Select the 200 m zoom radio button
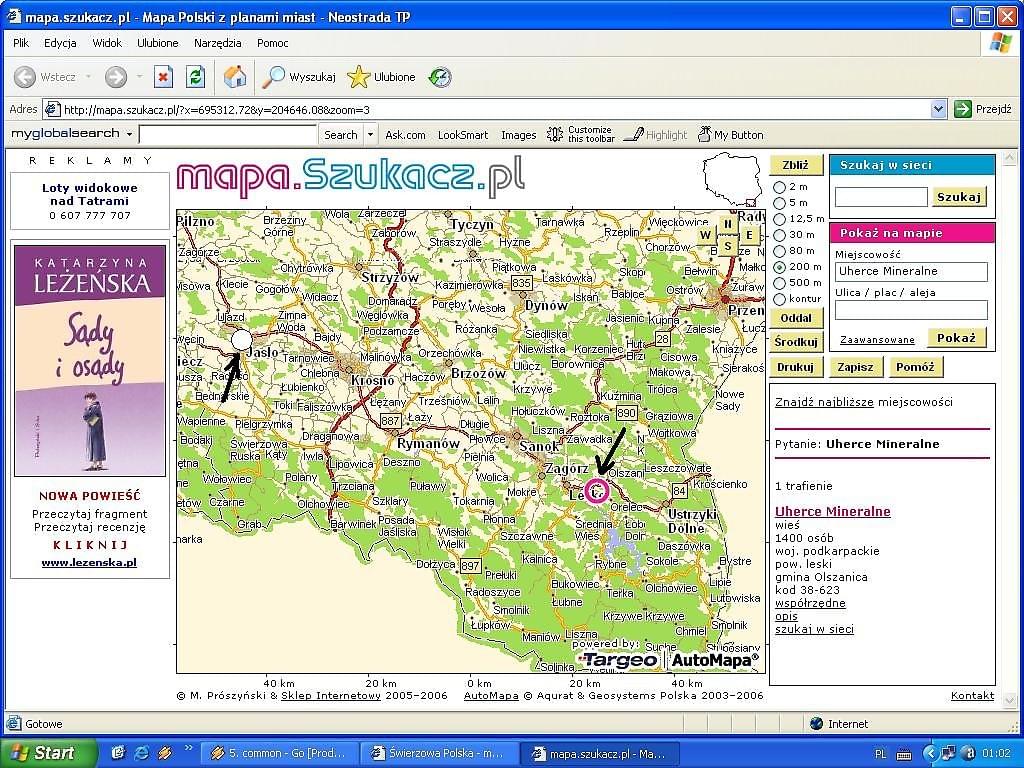Image resolution: width=1024 pixels, height=768 pixels. click(x=779, y=267)
